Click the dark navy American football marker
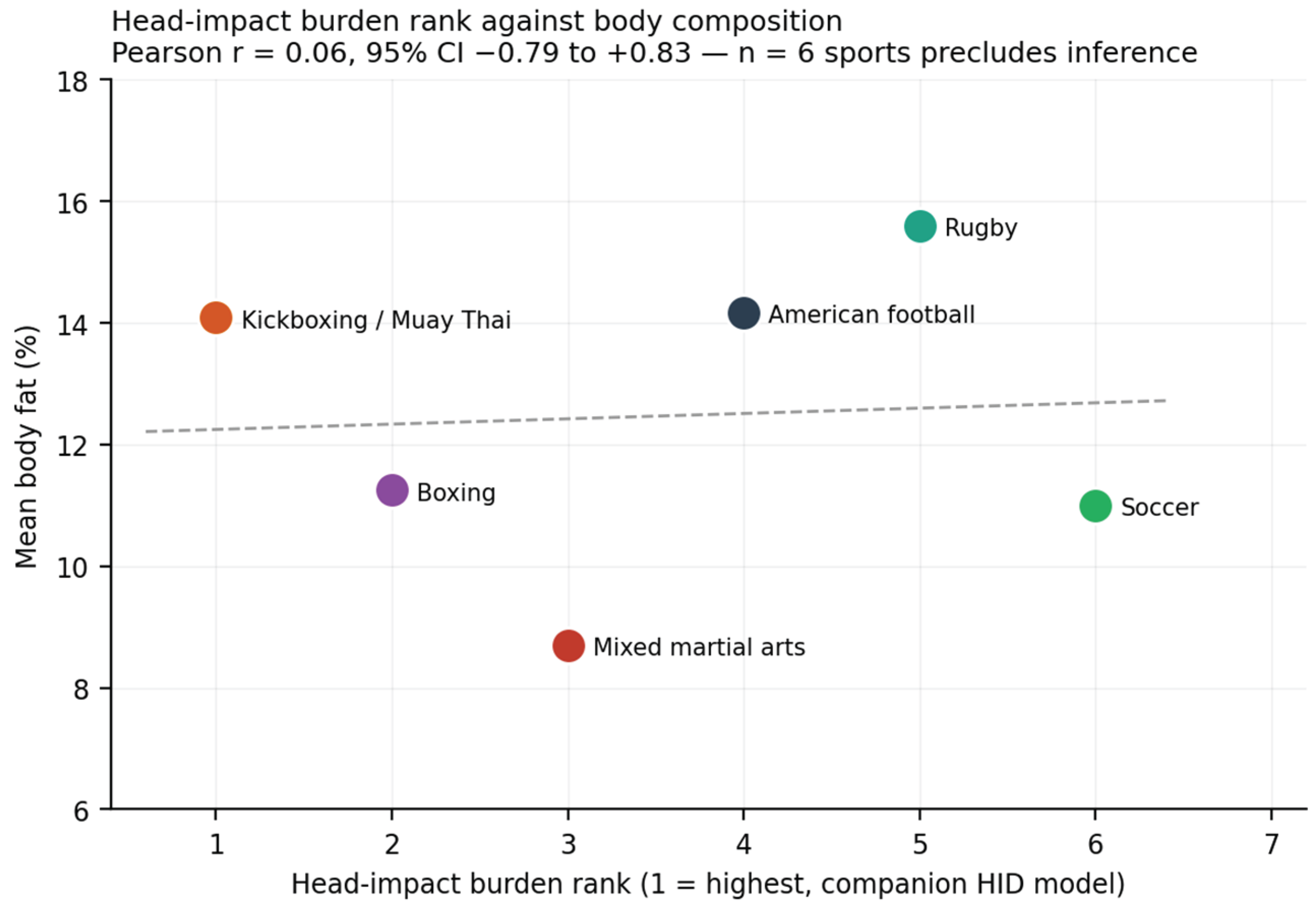1316x909 pixels. coord(744,312)
